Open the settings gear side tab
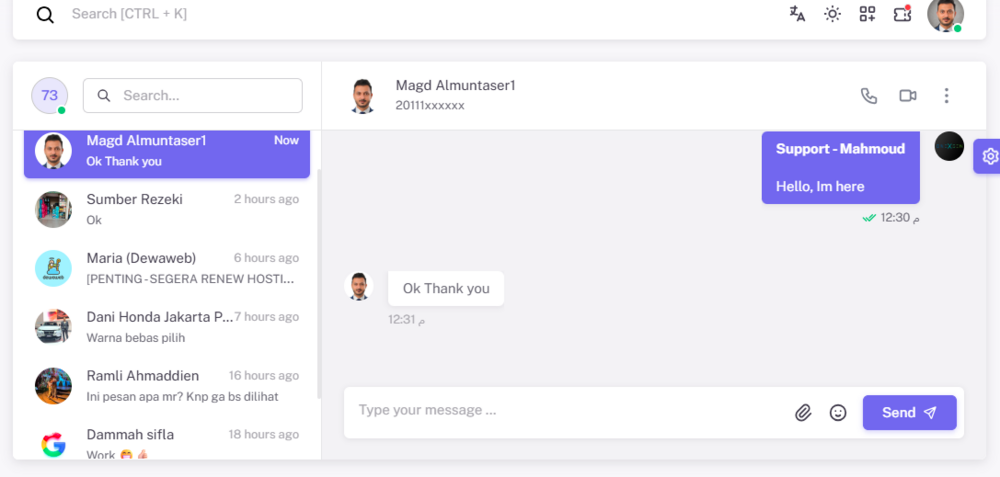Image resolution: width=1000 pixels, height=477 pixels. (988, 156)
